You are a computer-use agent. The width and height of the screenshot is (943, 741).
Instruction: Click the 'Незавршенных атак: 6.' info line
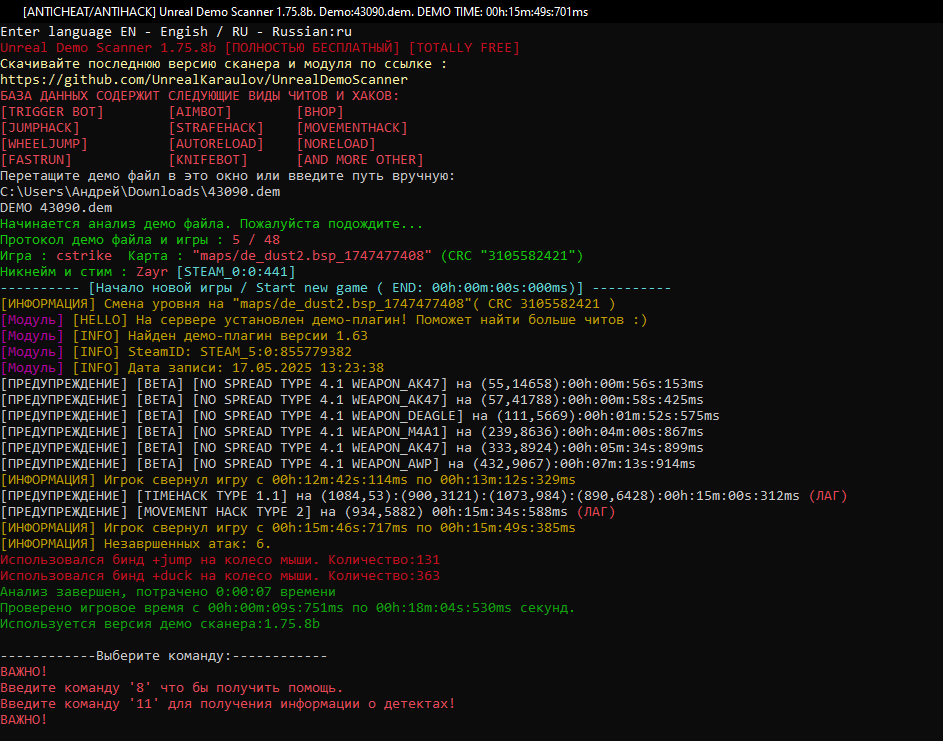[136, 544]
